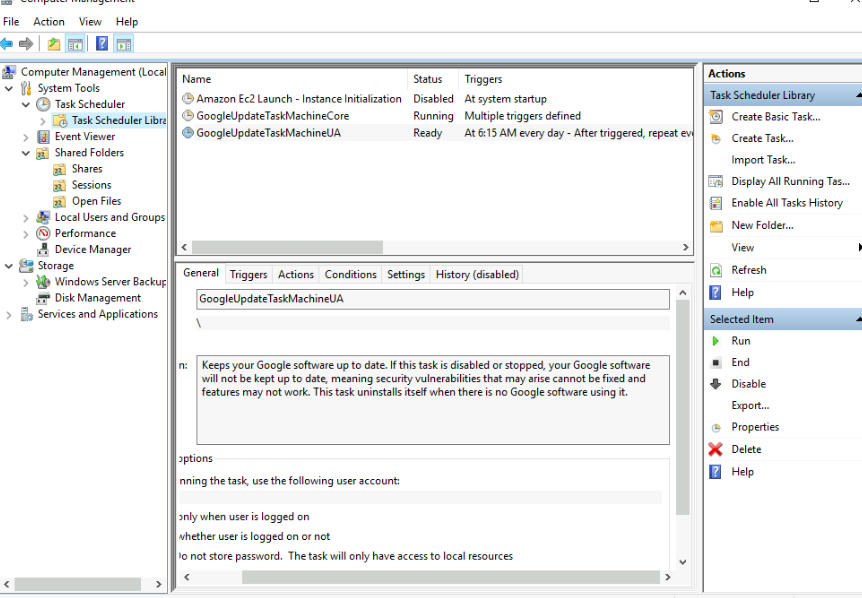The height and width of the screenshot is (598, 862).
Task: Collapse the Shared Folders tree node
Action: click(27, 153)
